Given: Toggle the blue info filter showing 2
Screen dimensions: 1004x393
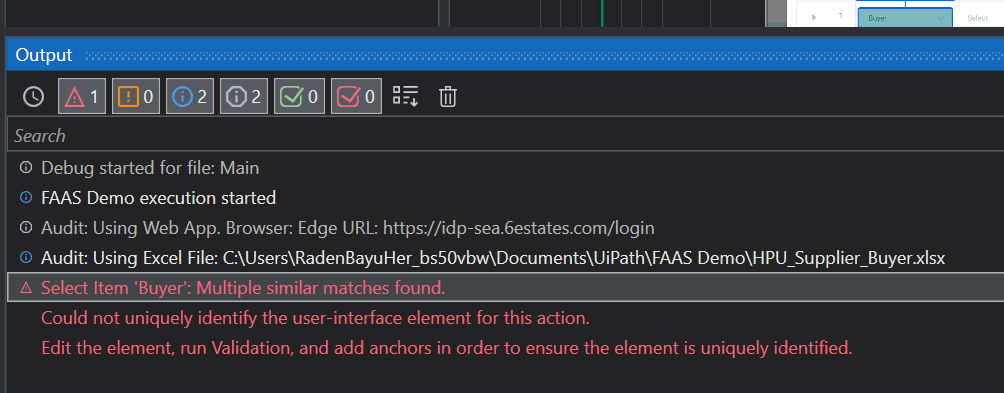Looking at the screenshot, I should [x=190, y=97].
